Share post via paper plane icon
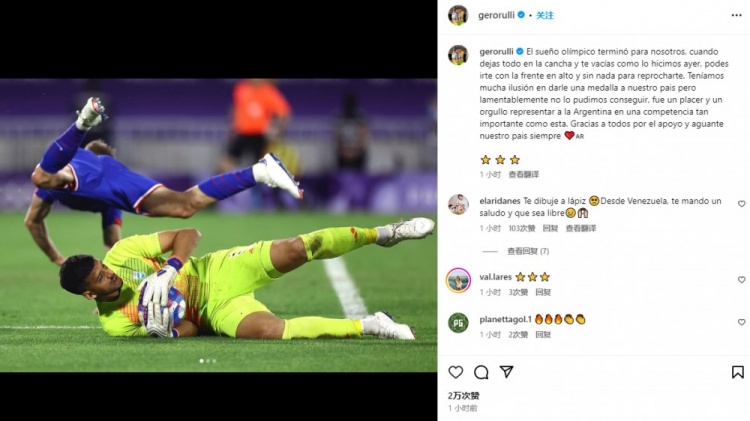Viewport: 750px width, 421px height. 507,372
